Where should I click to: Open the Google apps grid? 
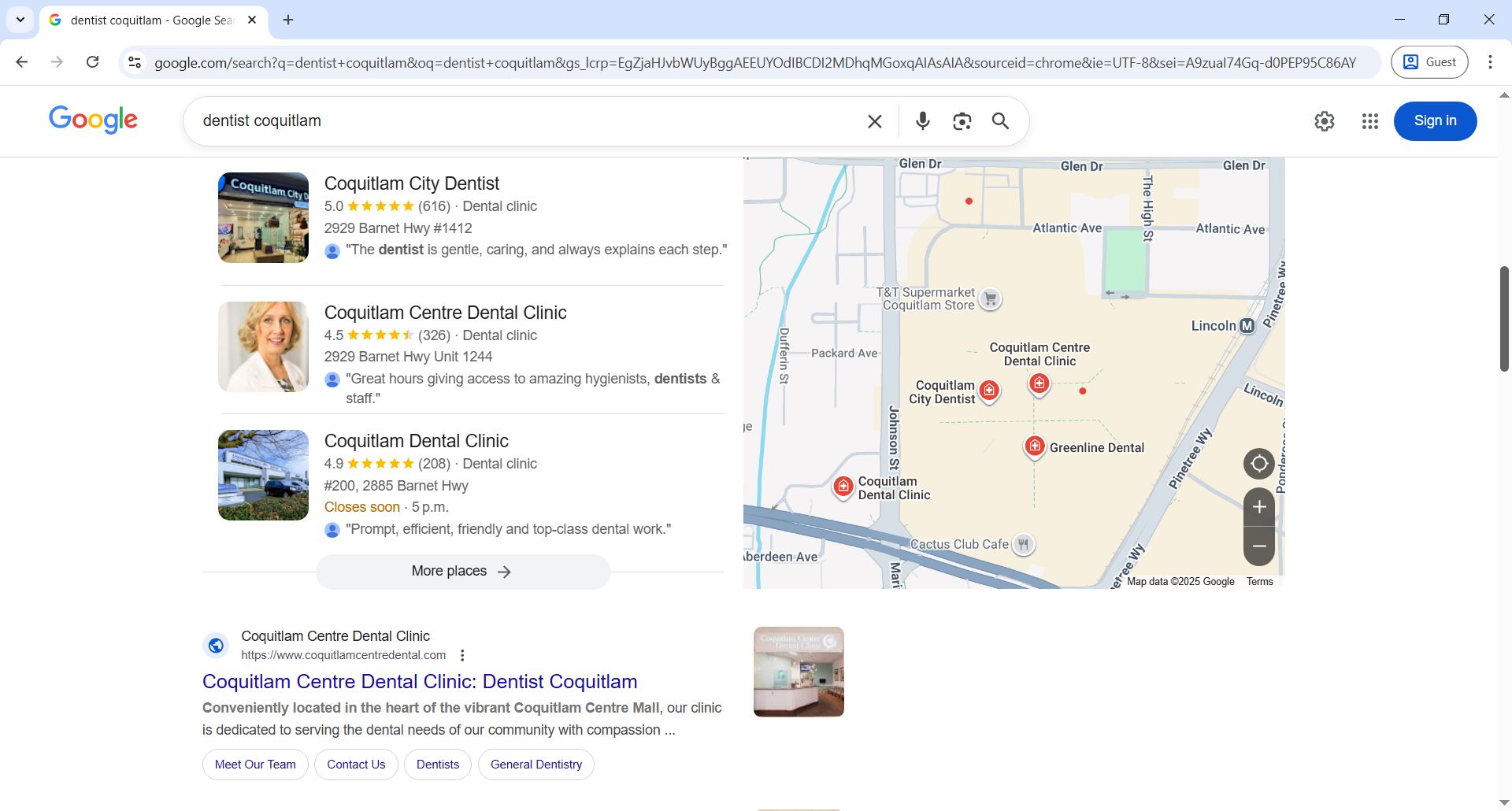click(x=1369, y=121)
